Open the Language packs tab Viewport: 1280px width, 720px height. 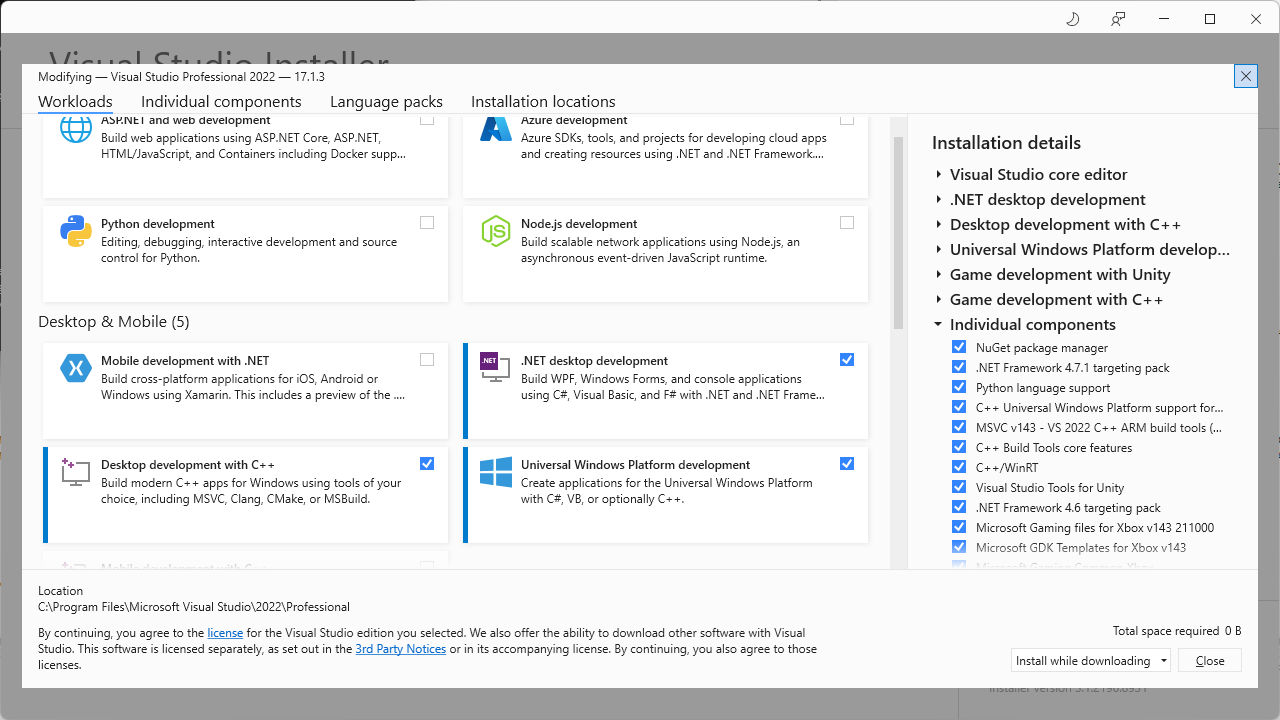[x=386, y=102]
